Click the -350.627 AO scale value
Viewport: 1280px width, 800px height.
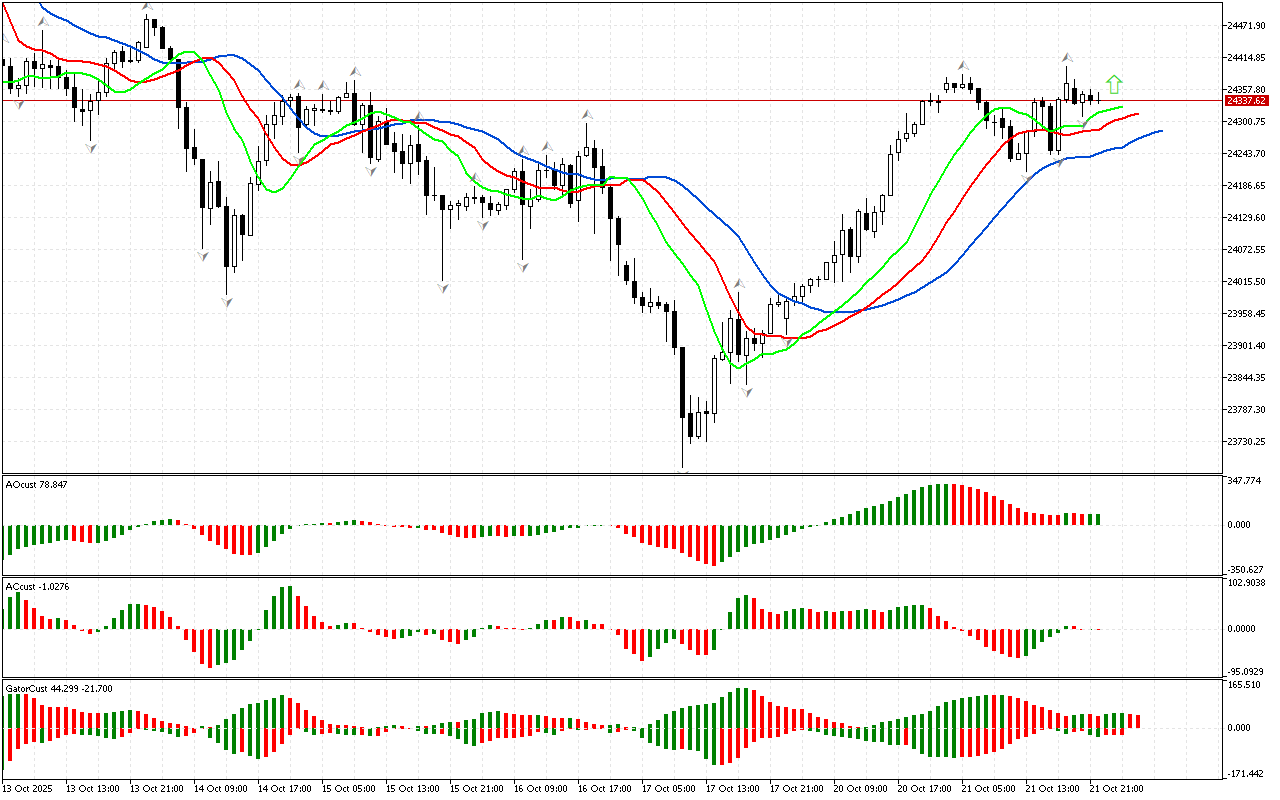[1246, 570]
